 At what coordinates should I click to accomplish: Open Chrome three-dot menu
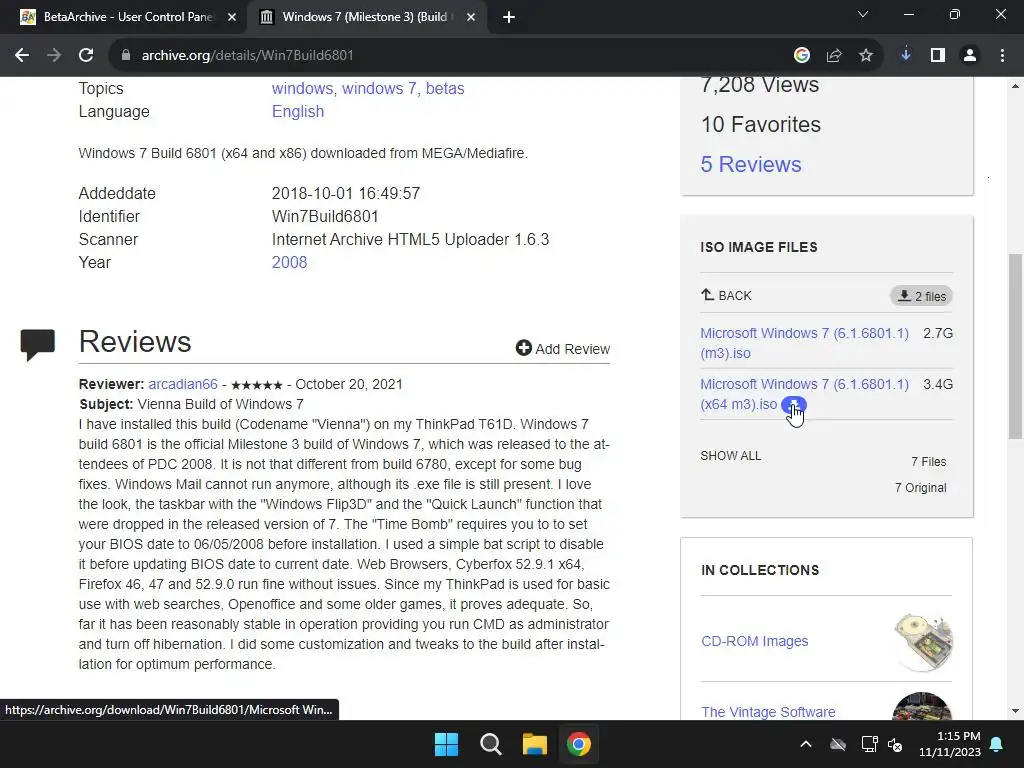tap(1002, 56)
